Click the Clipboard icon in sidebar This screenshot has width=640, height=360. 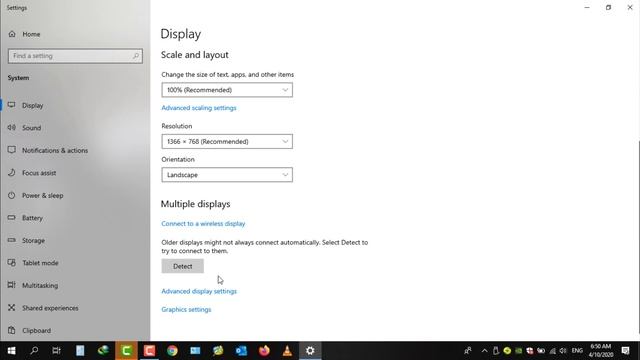[x=11, y=330]
